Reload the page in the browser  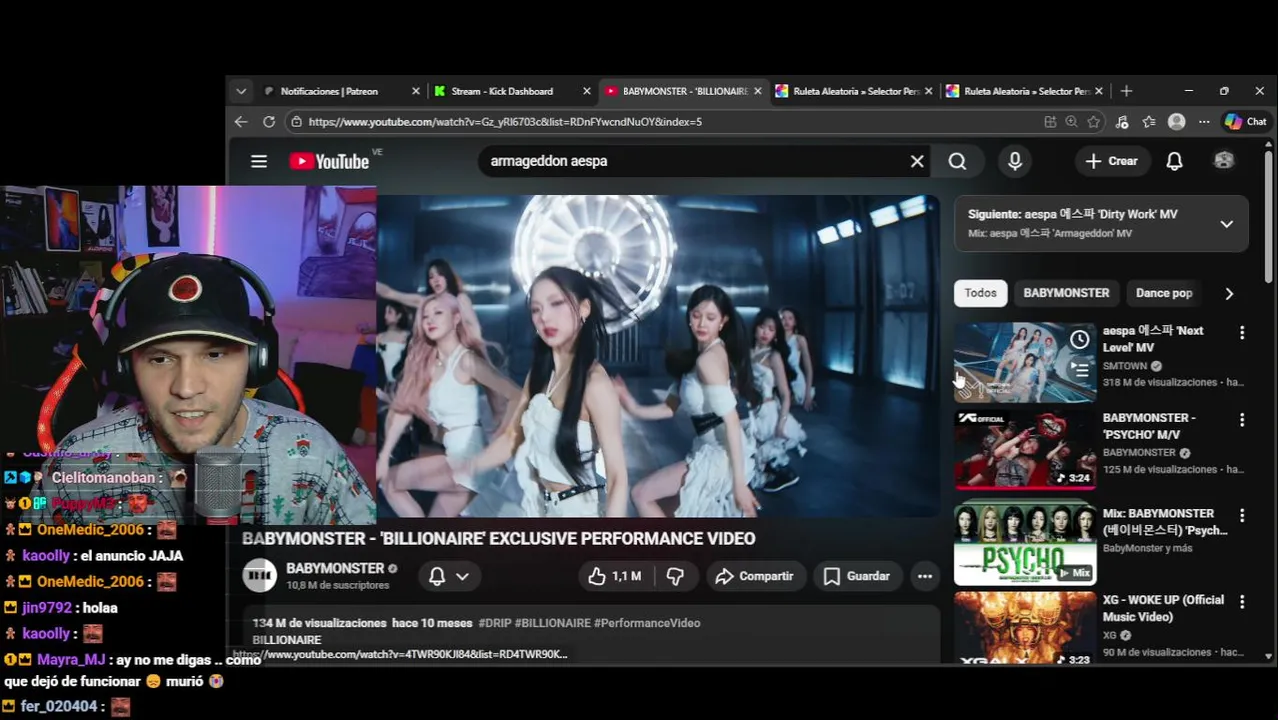coord(269,122)
